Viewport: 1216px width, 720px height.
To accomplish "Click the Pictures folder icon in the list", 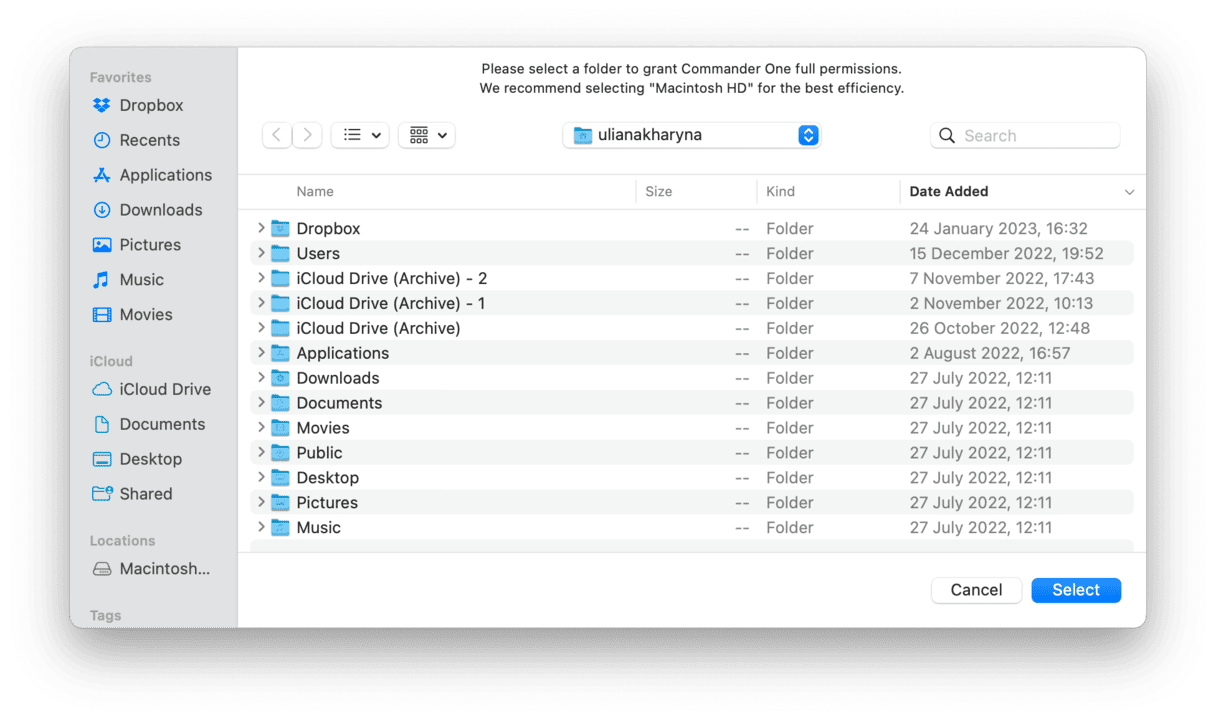I will tap(280, 503).
